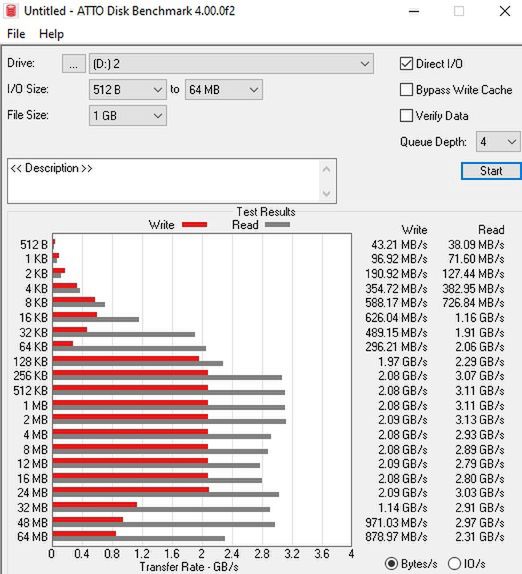Click the gray Read legend swatch
Image resolution: width=522 pixels, height=574 pixels.
click(x=277, y=225)
